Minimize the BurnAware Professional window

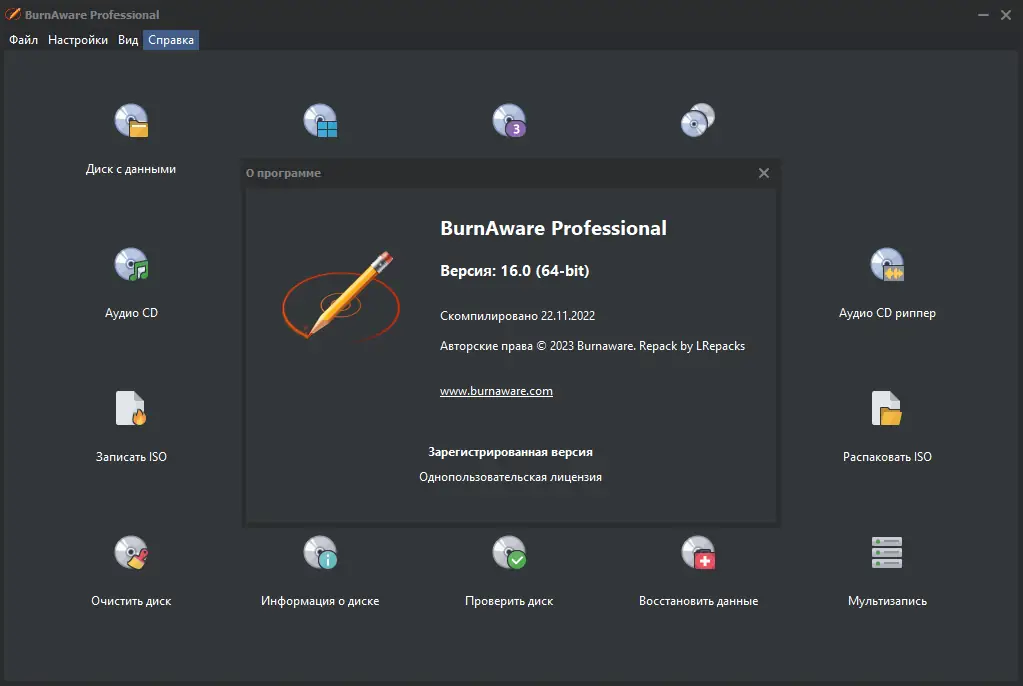point(983,14)
